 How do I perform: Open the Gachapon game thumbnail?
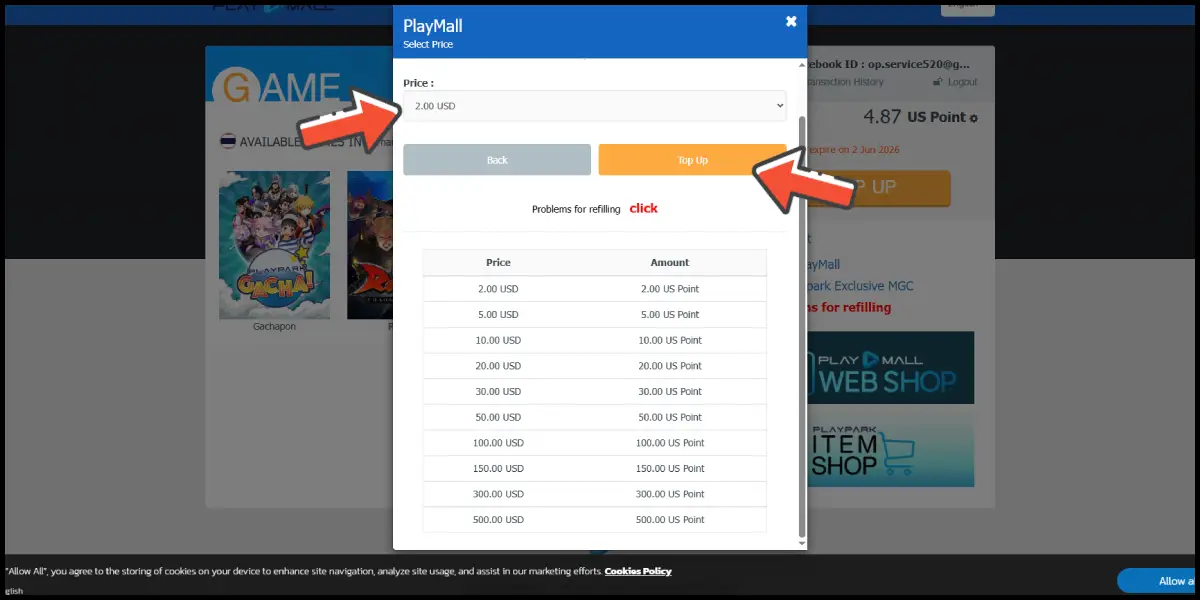coord(274,245)
